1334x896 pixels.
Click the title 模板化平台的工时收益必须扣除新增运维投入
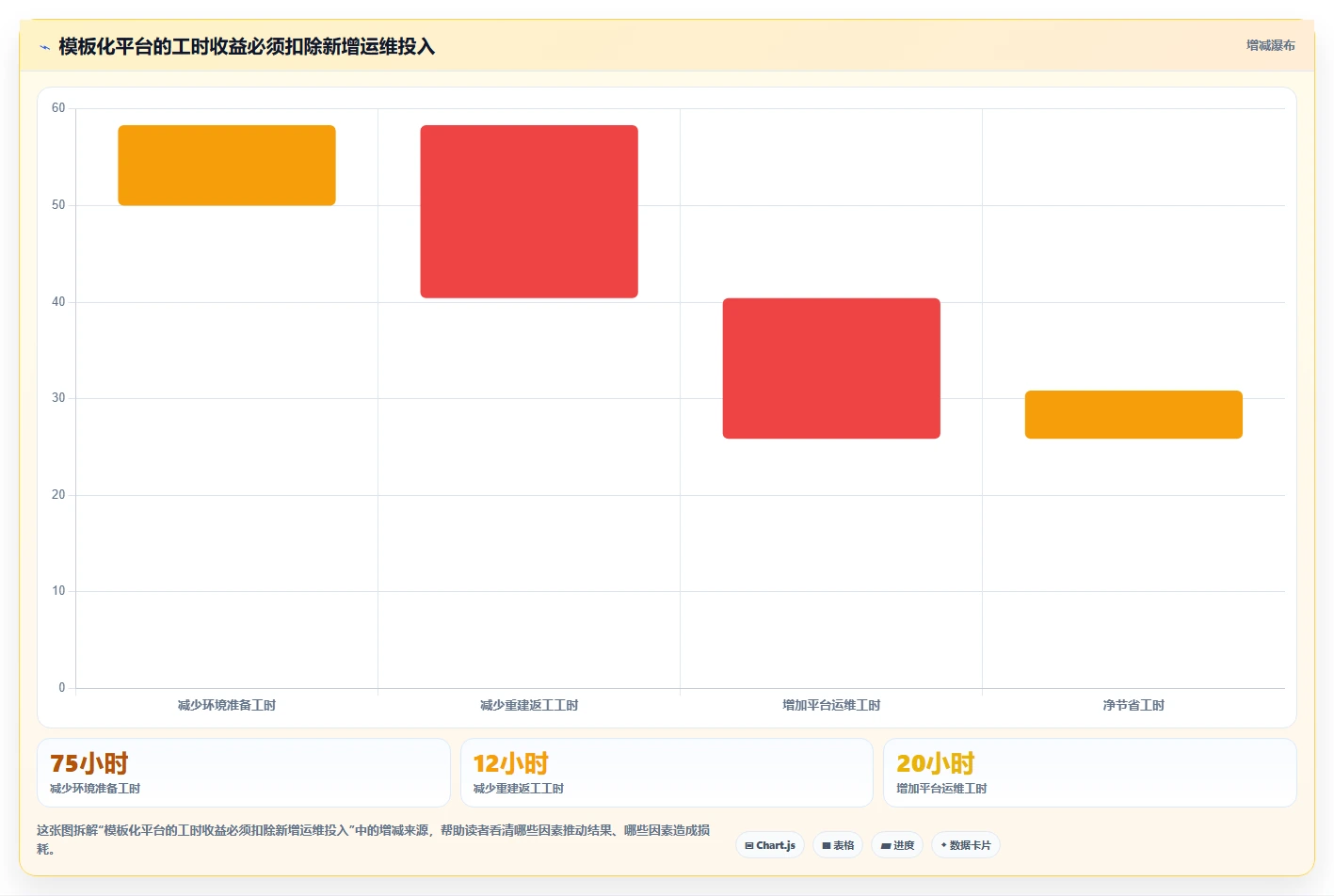(x=247, y=47)
